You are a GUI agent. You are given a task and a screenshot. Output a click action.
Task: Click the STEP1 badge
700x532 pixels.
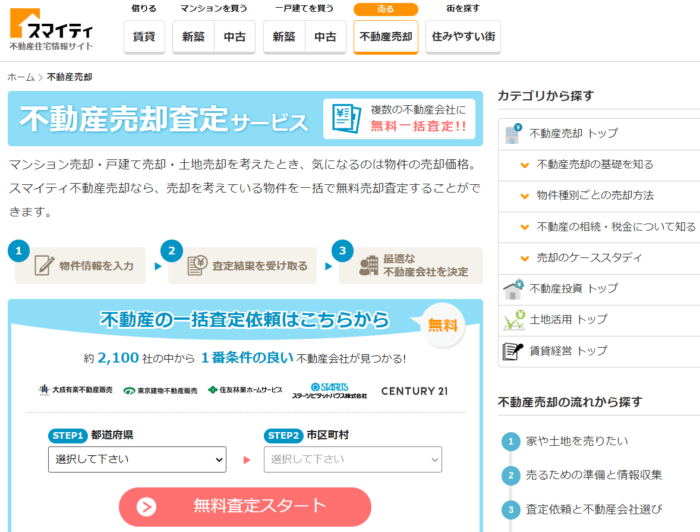click(68, 436)
